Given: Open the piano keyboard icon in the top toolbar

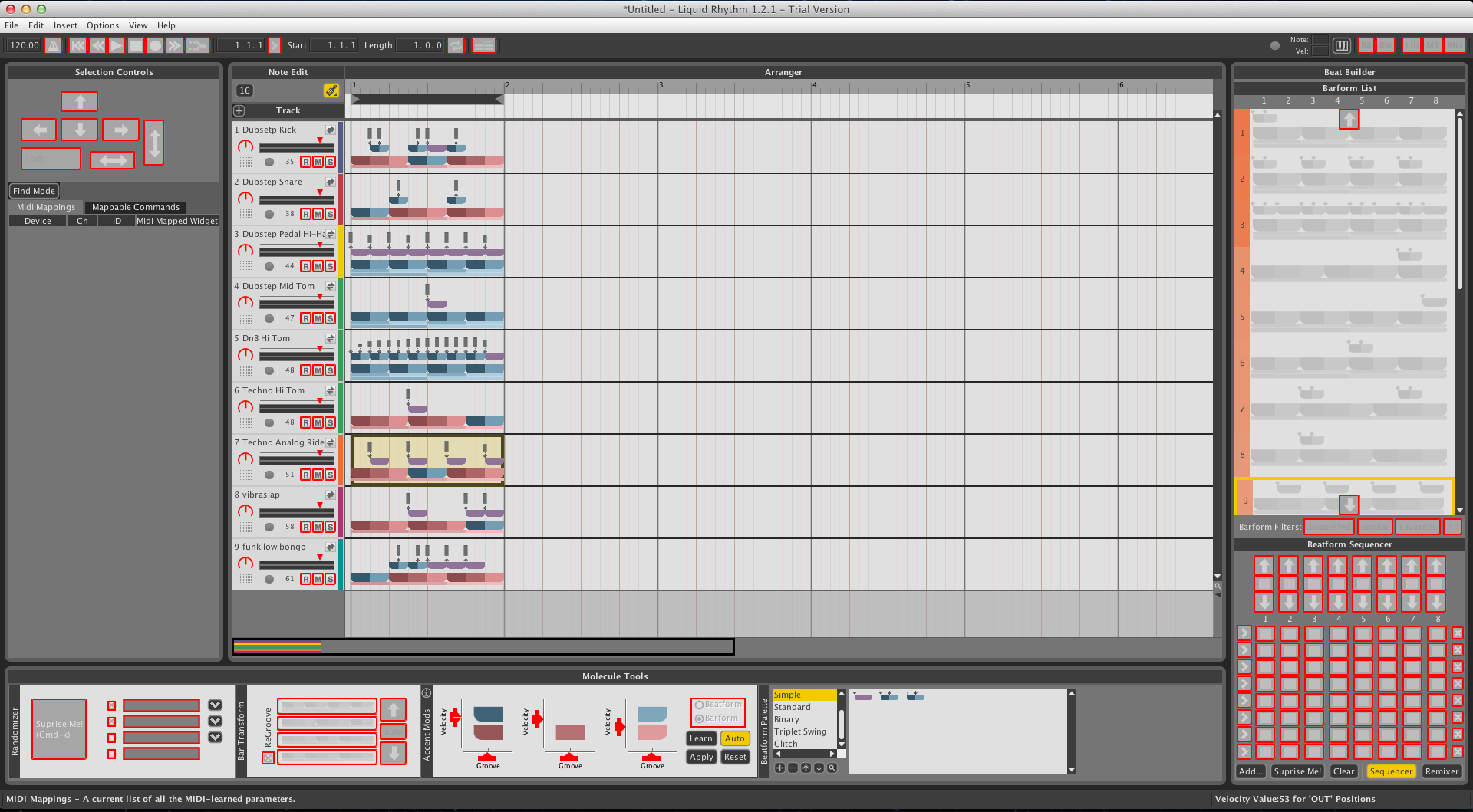Looking at the screenshot, I should [1342, 45].
